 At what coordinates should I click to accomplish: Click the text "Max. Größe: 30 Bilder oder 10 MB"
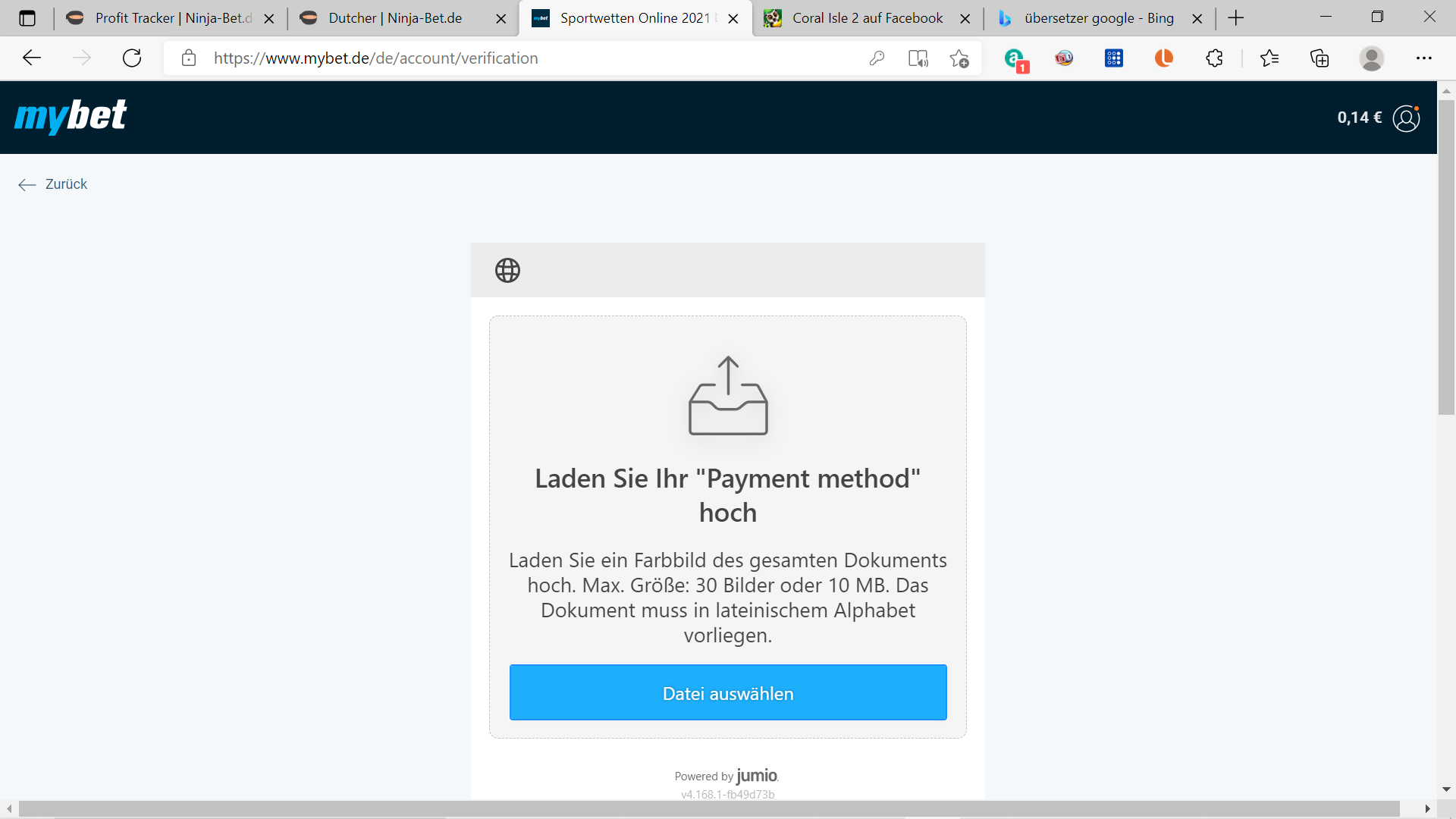click(x=736, y=585)
